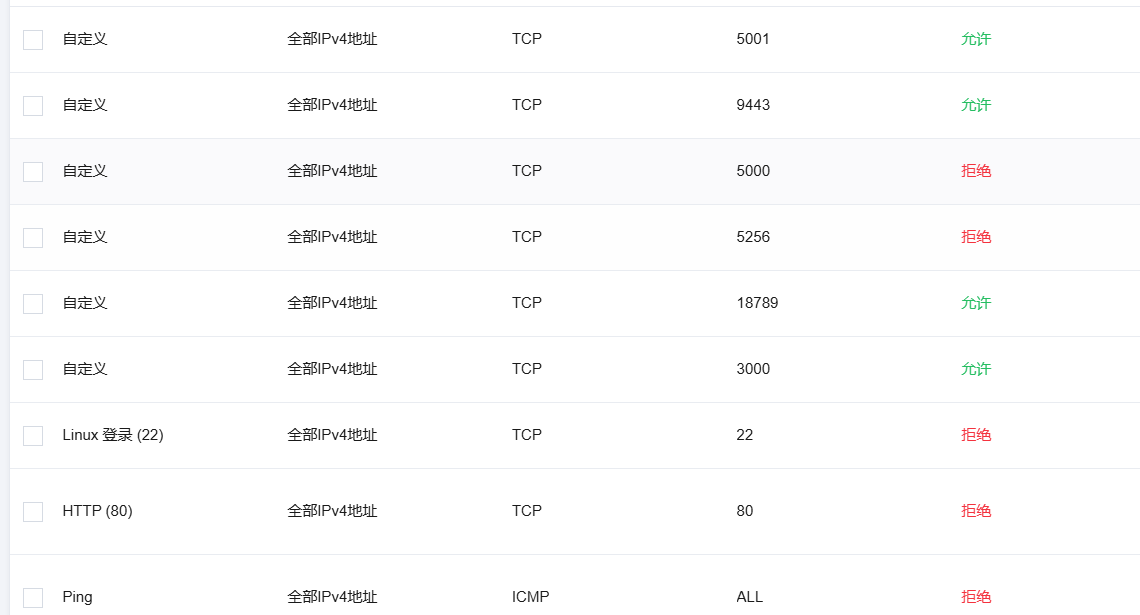The width and height of the screenshot is (1140, 615).
Task: Click the Linux 登录 (22) application label
Action: 113,435
